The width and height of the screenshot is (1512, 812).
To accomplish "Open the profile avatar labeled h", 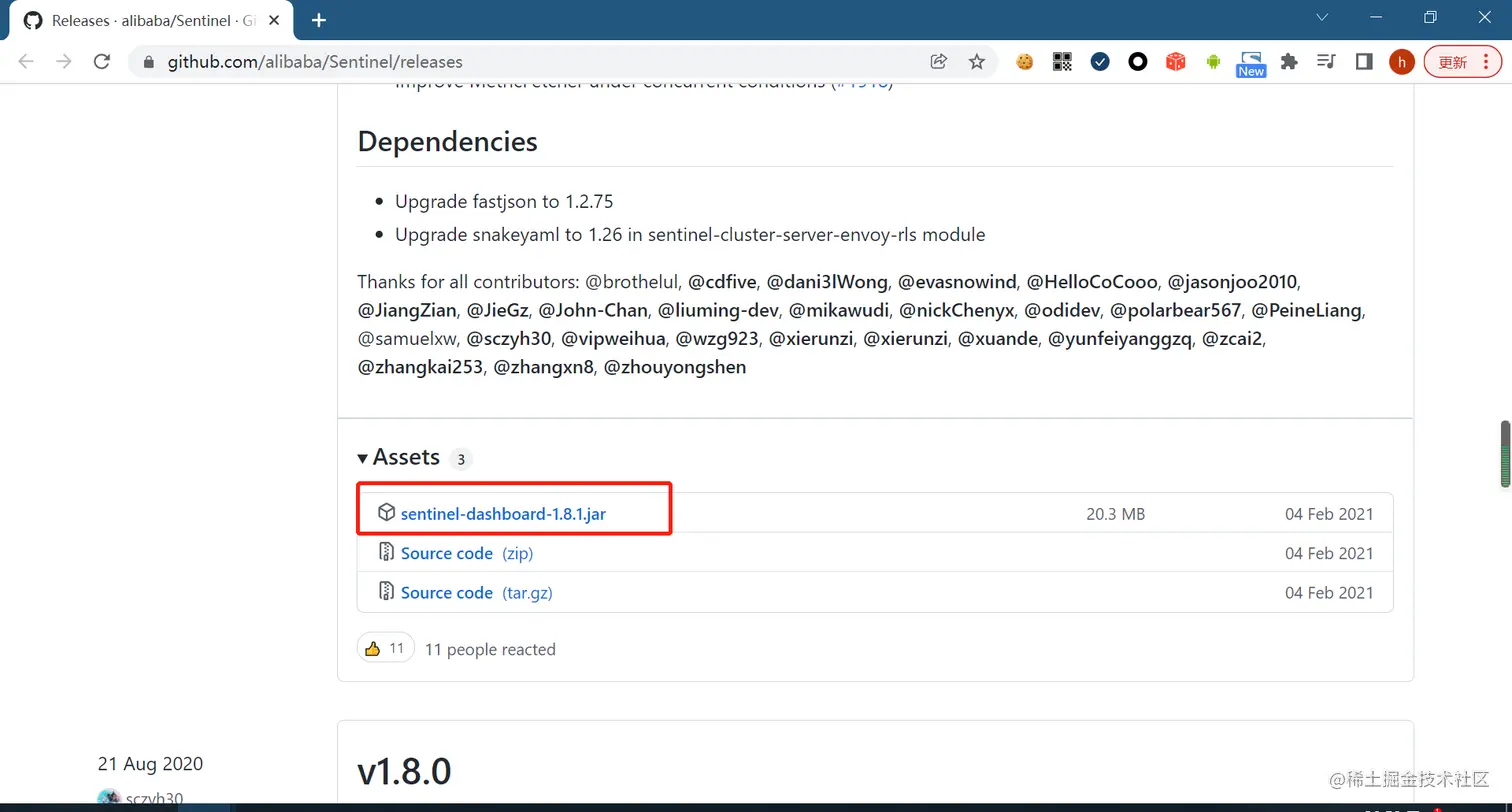I will (x=1402, y=62).
